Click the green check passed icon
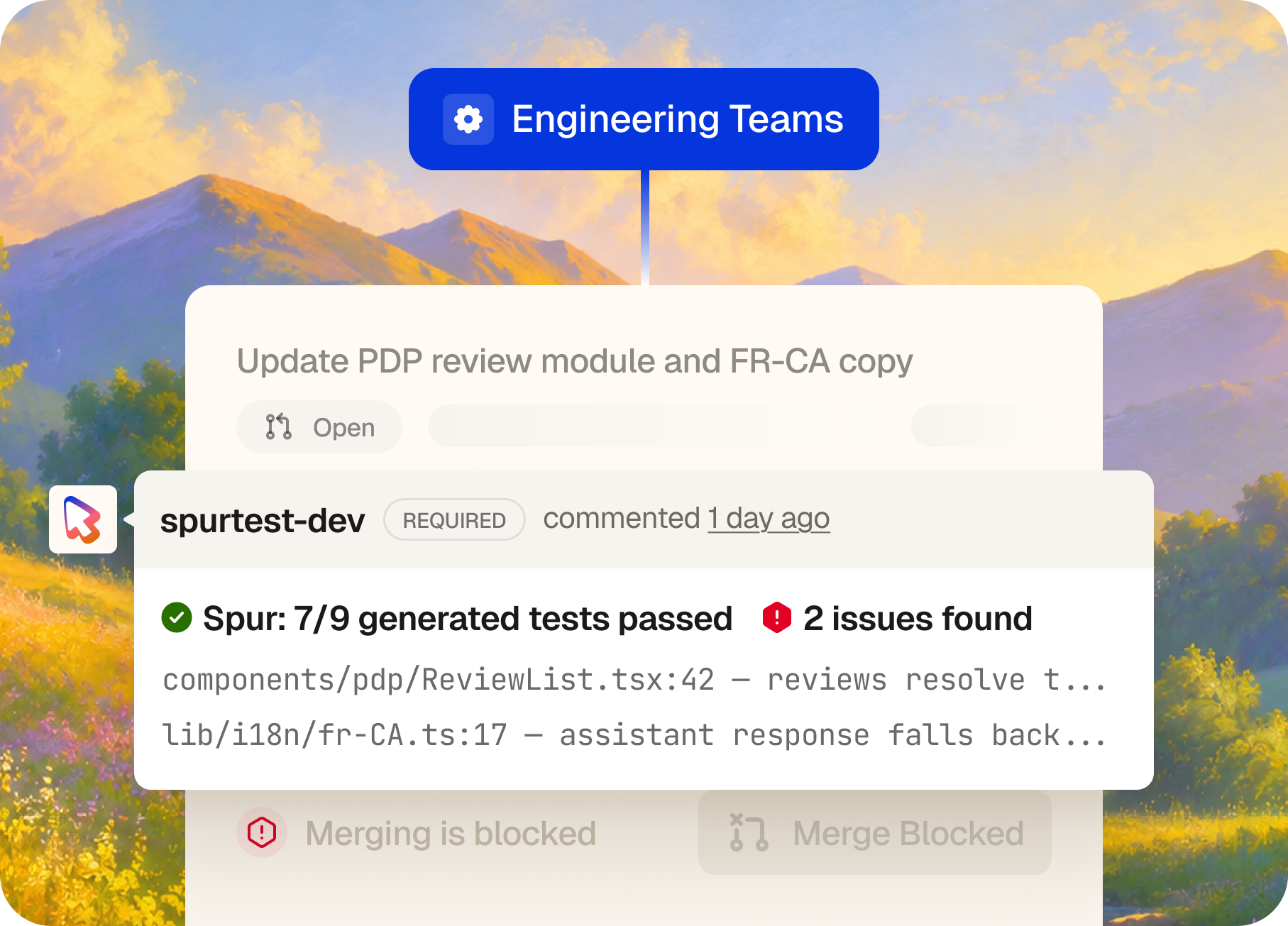 tap(177, 617)
